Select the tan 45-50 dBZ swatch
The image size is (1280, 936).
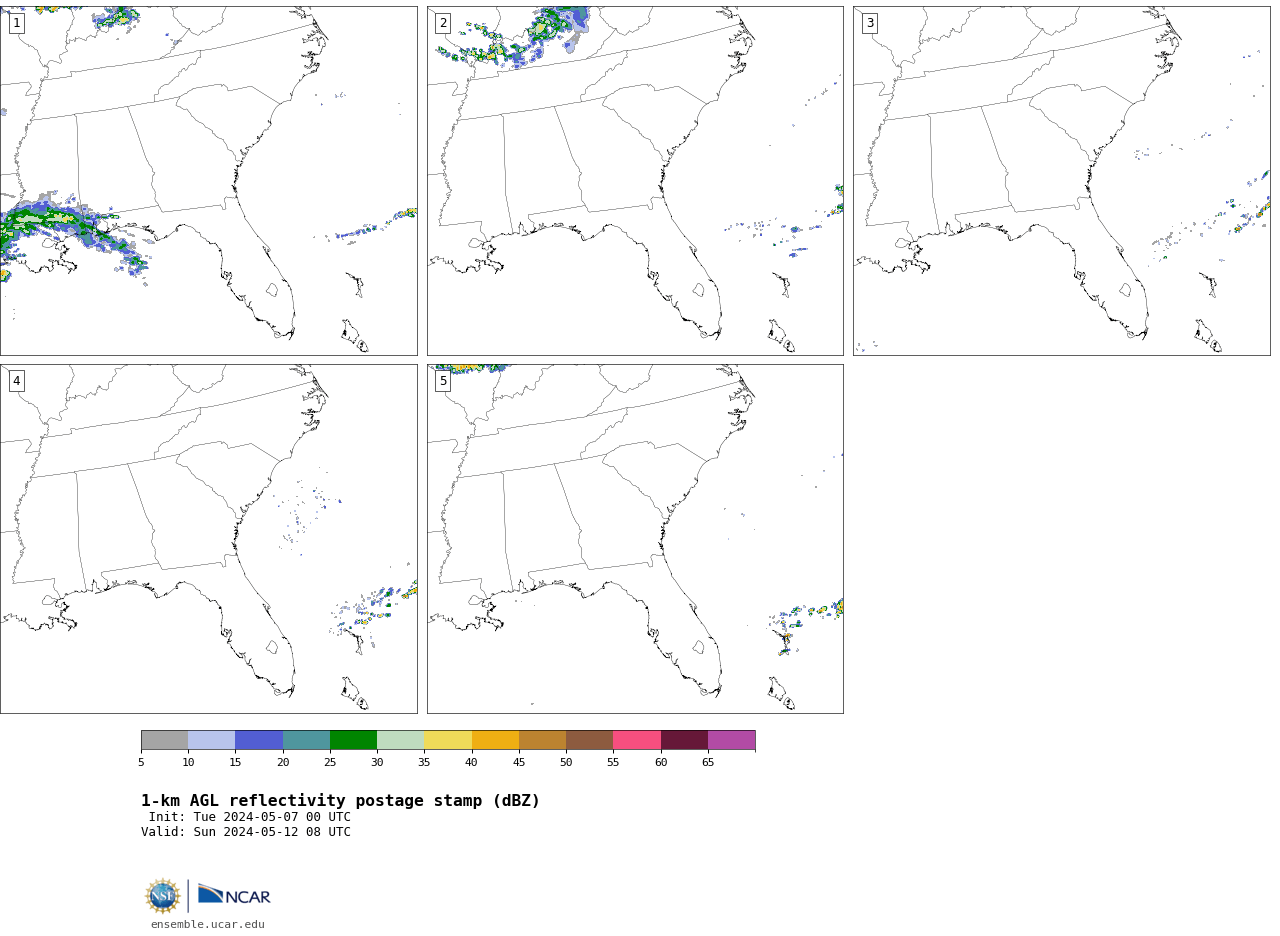tap(542, 740)
